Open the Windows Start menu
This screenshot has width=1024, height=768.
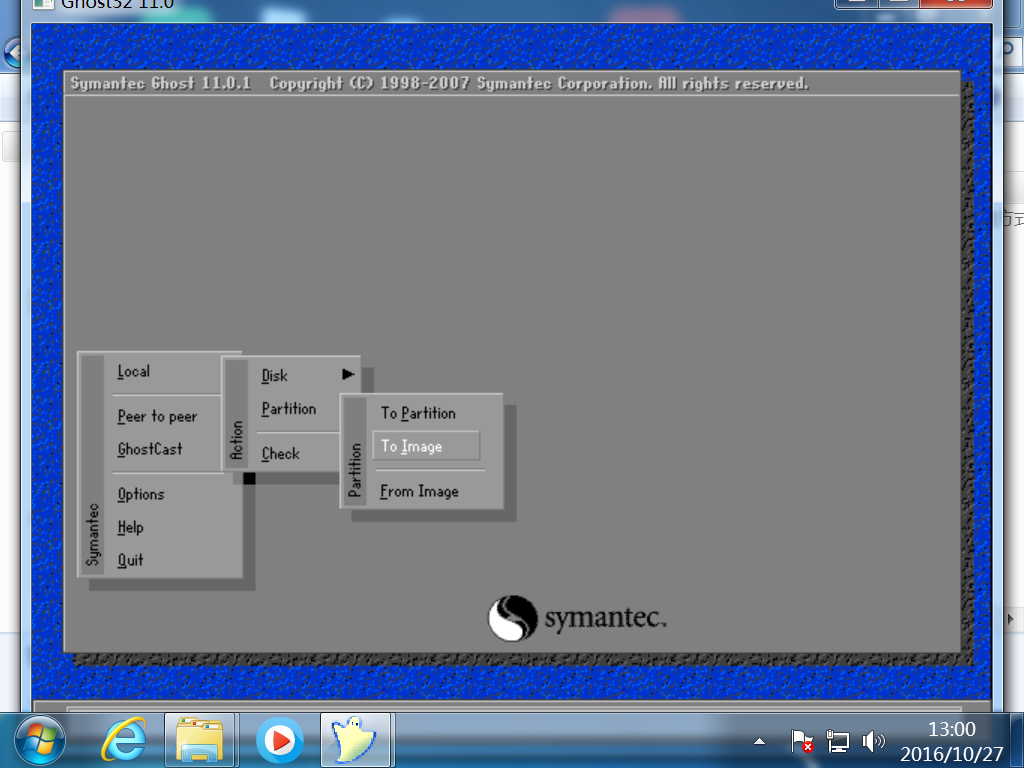pyautogui.click(x=40, y=741)
